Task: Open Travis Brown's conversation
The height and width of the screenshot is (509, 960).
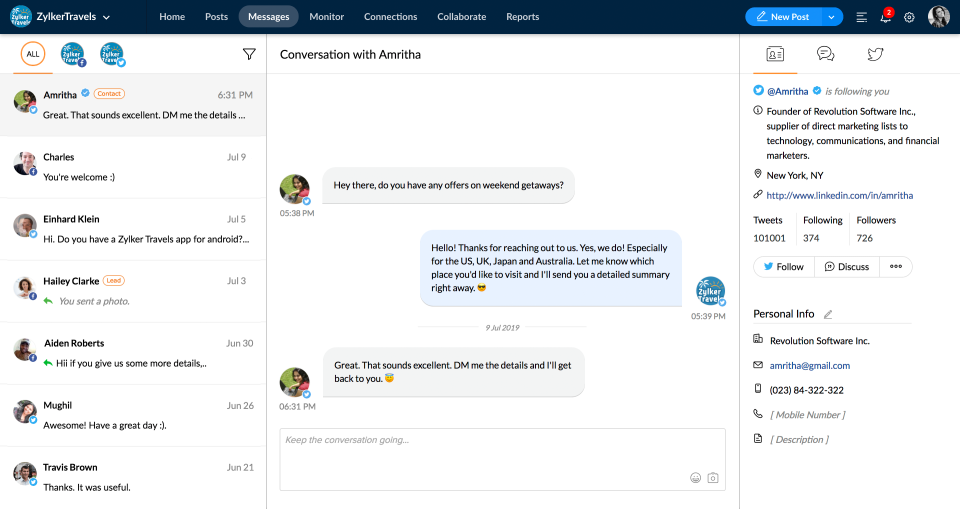Action: (x=133, y=477)
